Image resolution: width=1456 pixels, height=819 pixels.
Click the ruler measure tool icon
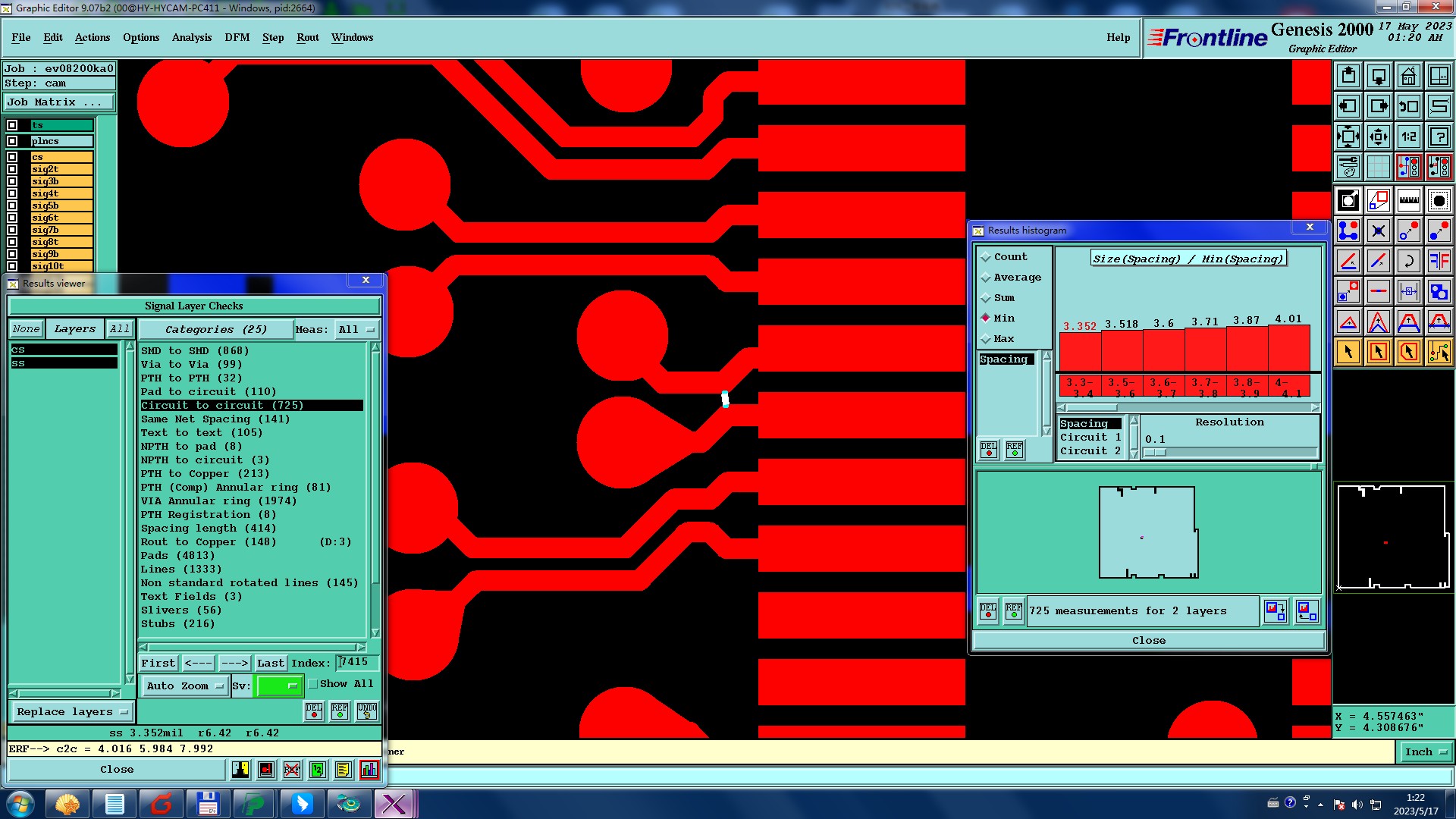(x=1408, y=201)
